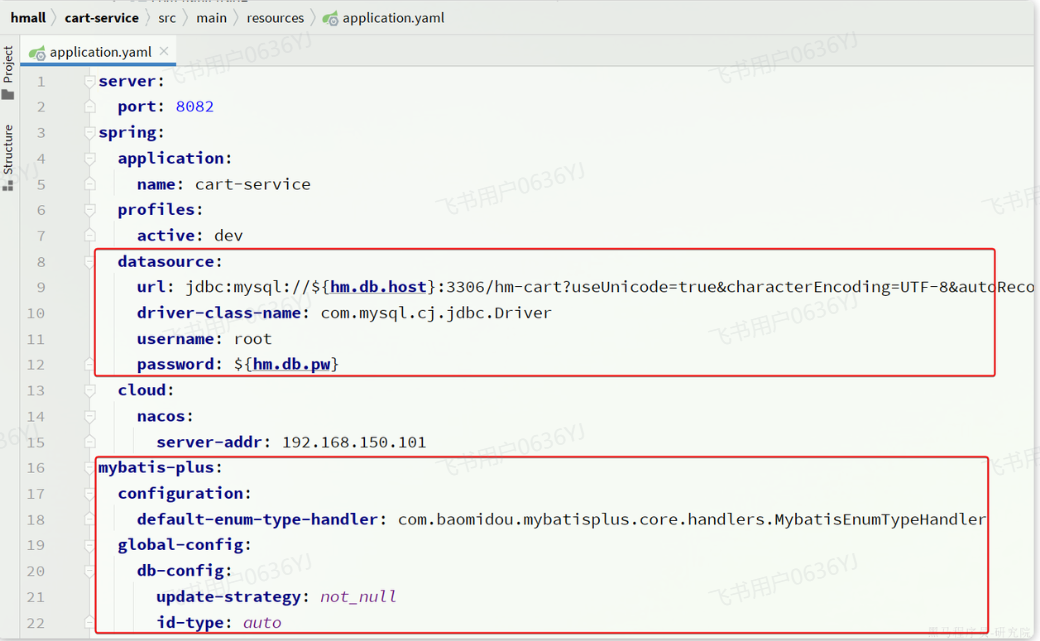
Task: Click the server-addr value 192.168.150.101
Action: [x=354, y=442]
